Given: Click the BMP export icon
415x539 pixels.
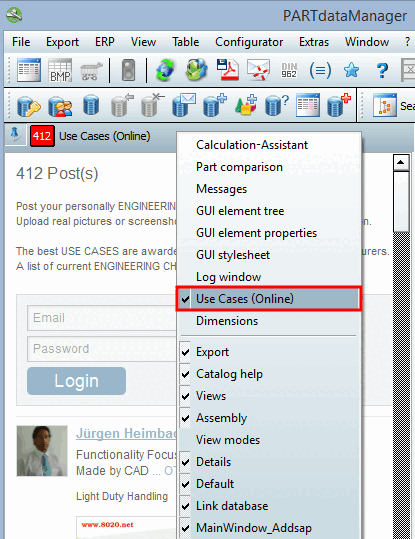Looking at the screenshot, I should point(60,70).
